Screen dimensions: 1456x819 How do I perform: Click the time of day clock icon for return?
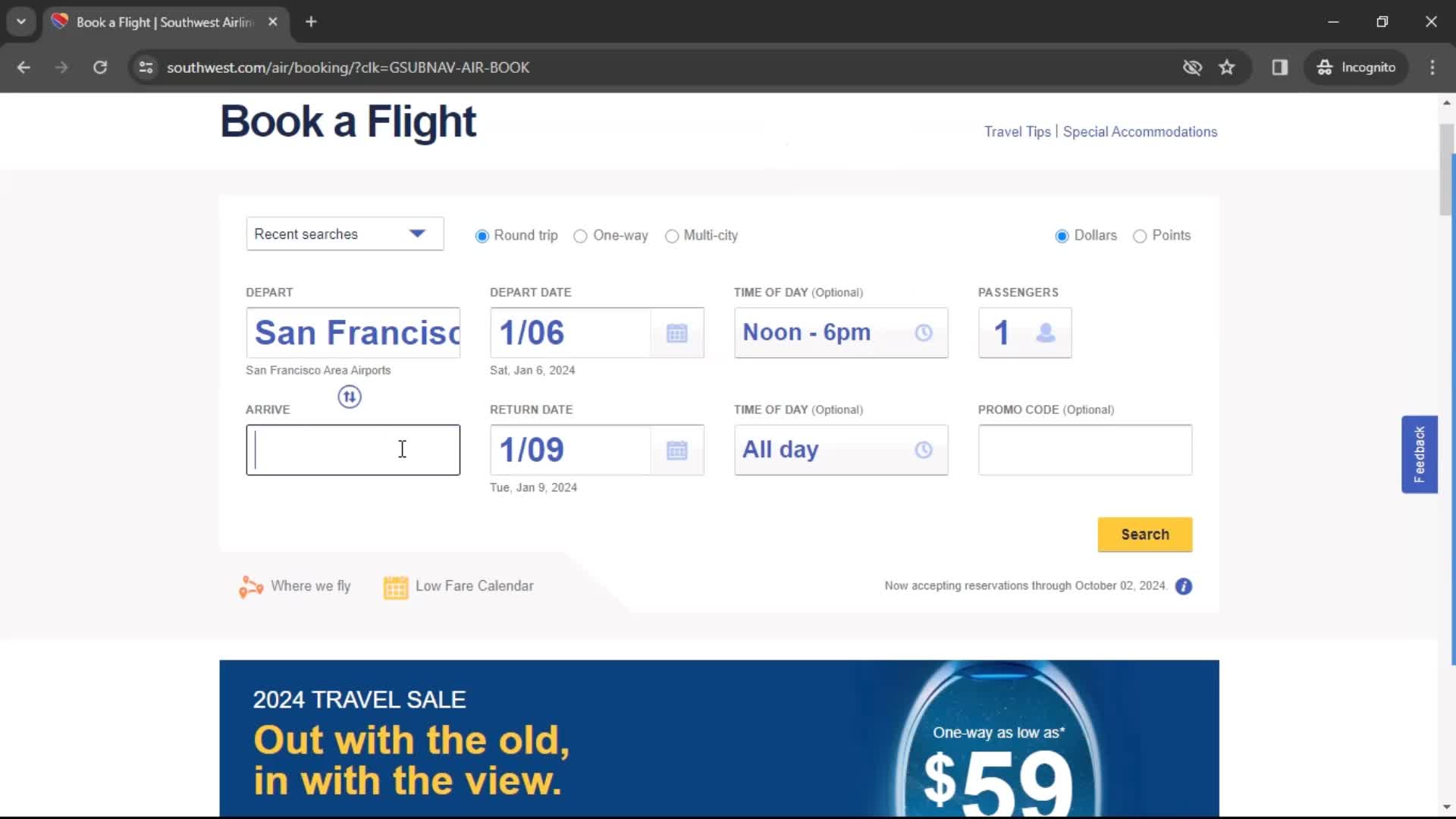921,449
